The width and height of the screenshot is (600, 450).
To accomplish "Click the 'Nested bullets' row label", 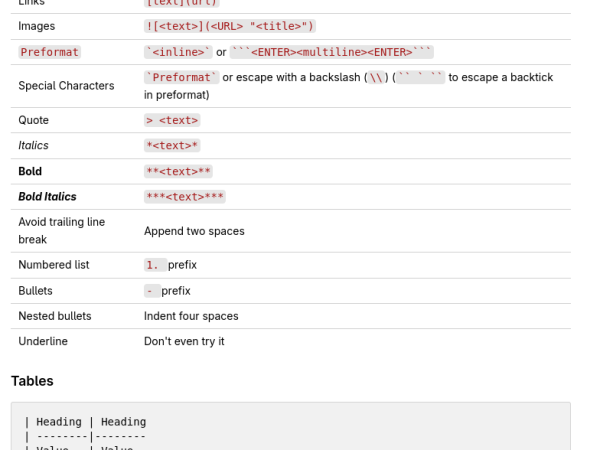I will (55, 316).
